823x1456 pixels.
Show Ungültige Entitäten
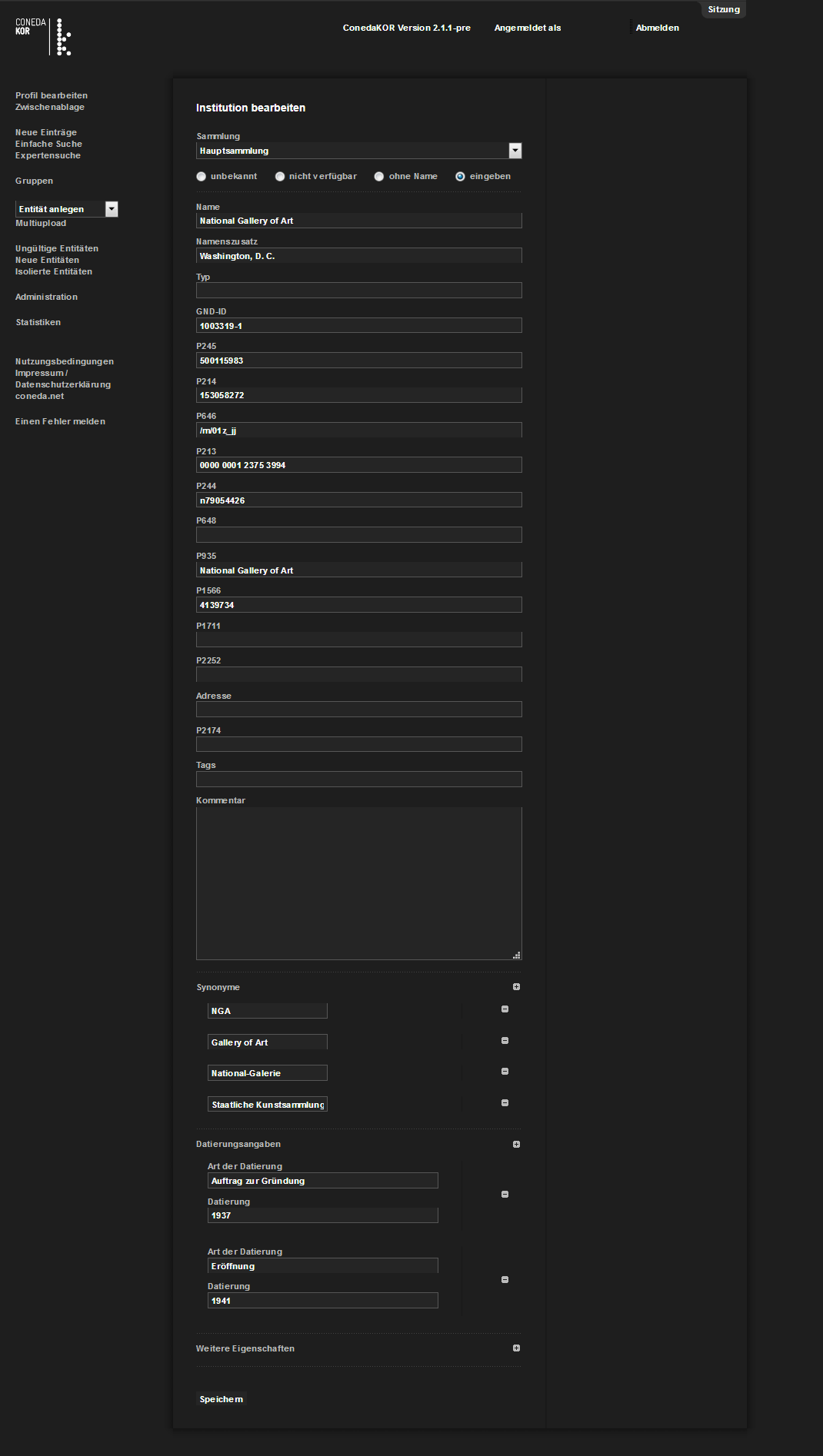[x=57, y=249]
